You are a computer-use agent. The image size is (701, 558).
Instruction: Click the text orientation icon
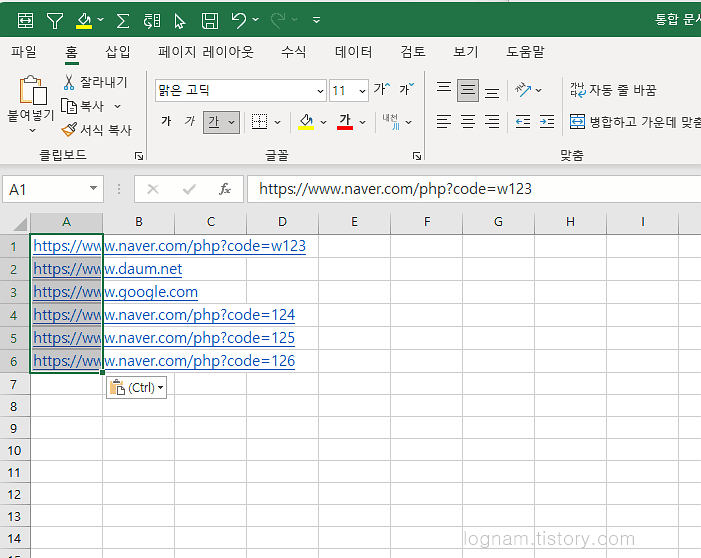pyautogui.click(x=523, y=90)
